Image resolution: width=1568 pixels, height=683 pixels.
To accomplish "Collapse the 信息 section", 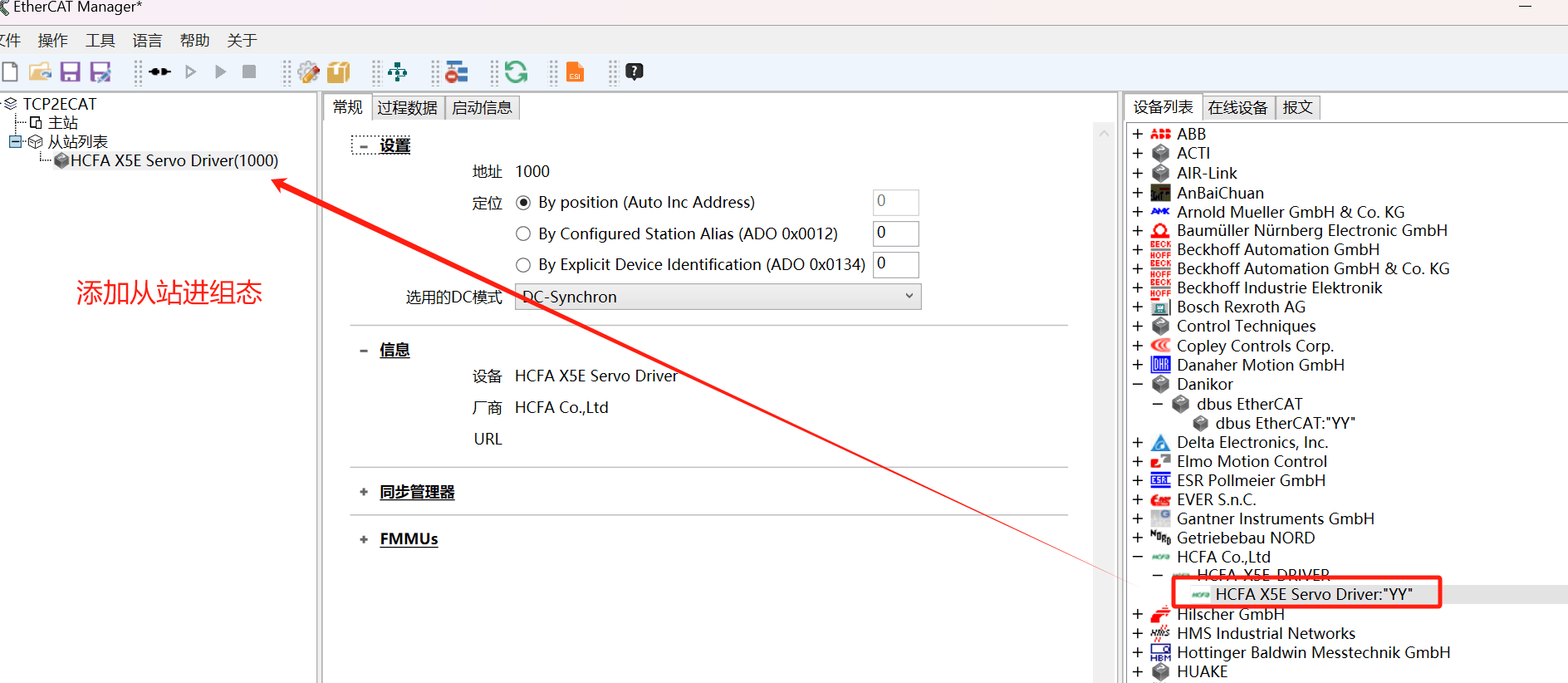I will coord(364,351).
